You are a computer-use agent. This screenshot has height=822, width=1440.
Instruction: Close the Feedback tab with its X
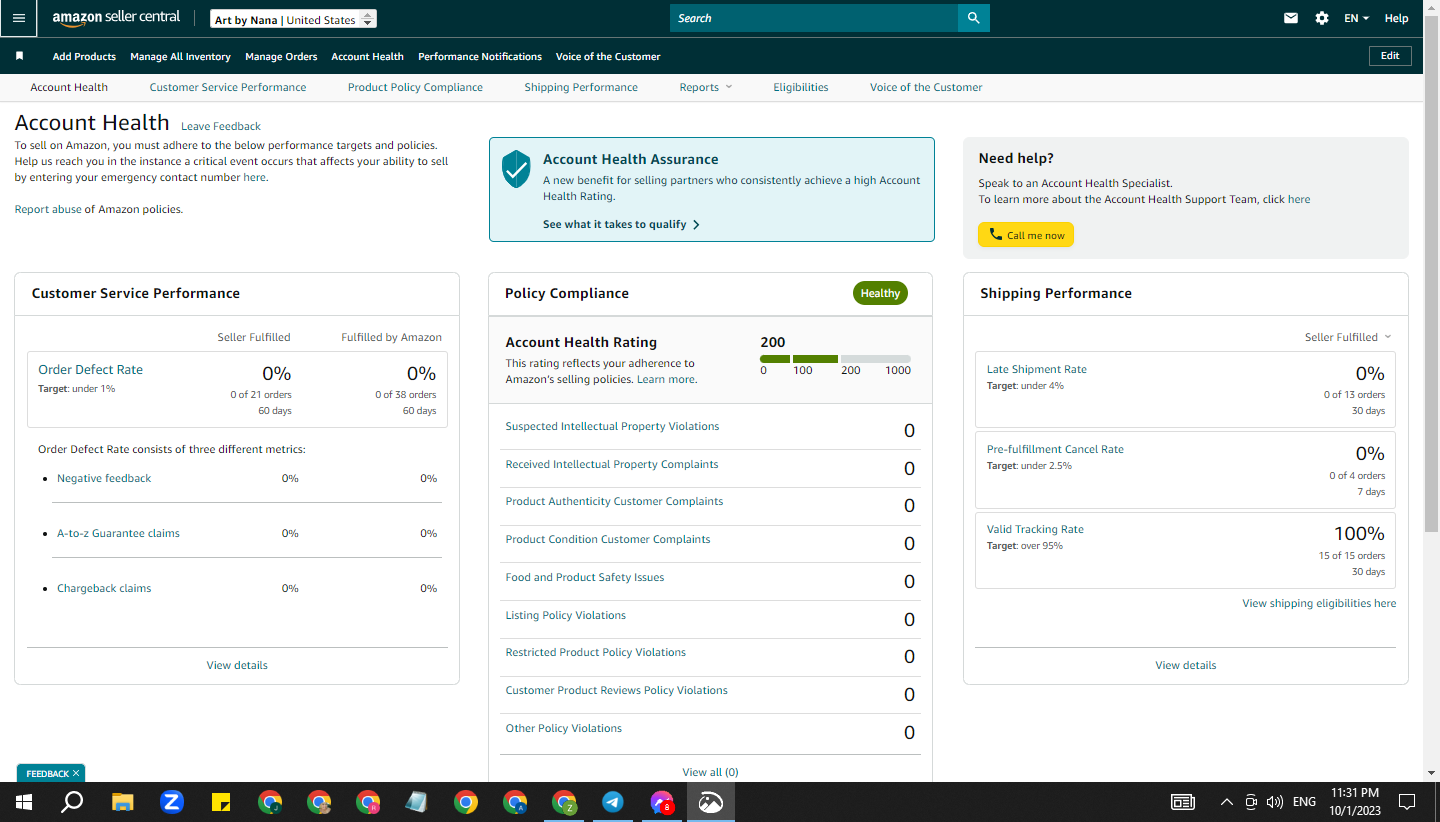coord(76,773)
